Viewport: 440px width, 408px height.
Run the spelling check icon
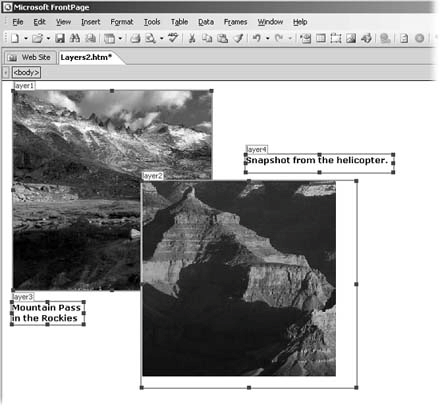pyautogui.click(x=173, y=38)
